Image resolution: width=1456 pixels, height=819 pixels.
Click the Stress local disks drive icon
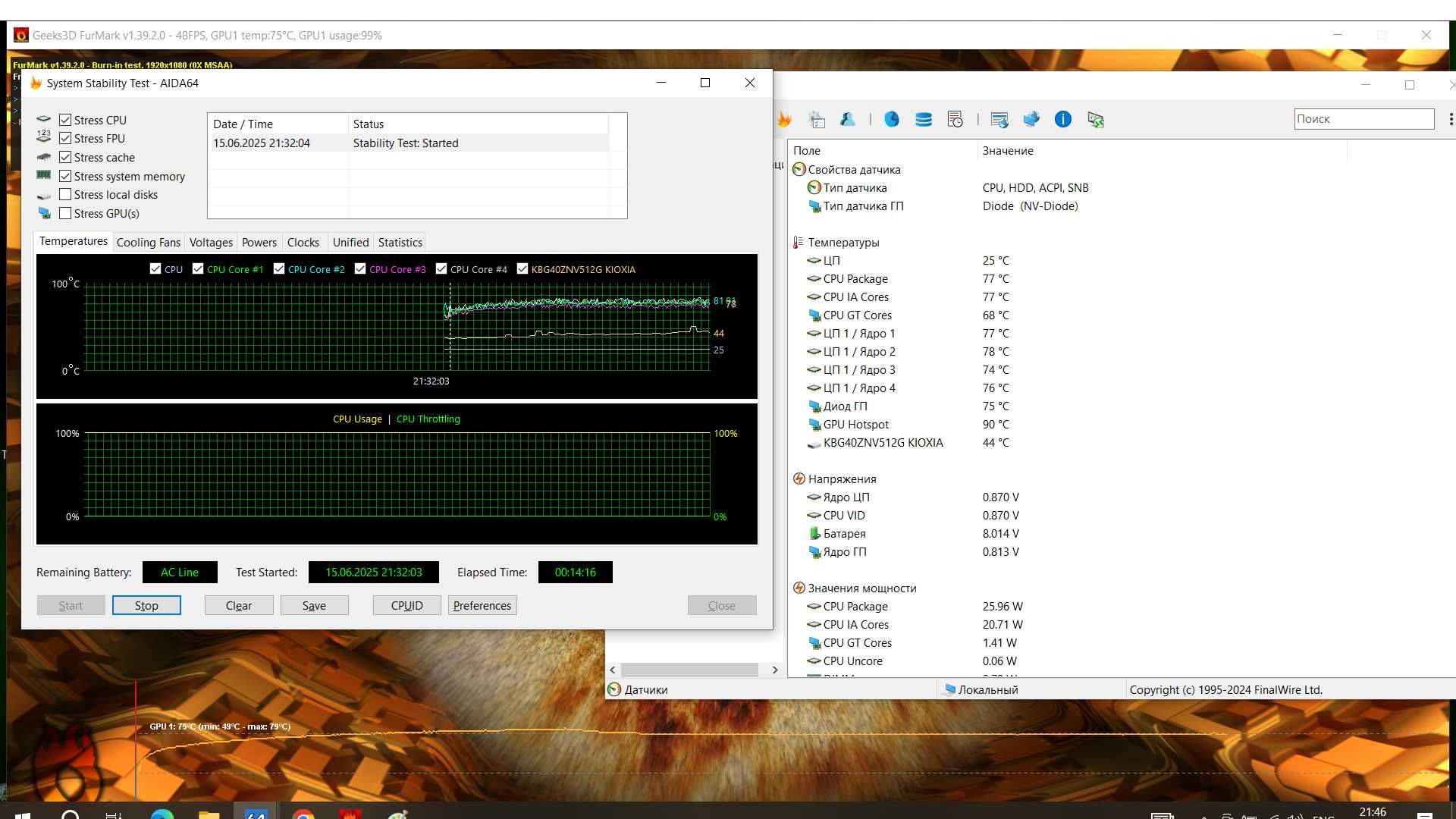click(x=44, y=195)
